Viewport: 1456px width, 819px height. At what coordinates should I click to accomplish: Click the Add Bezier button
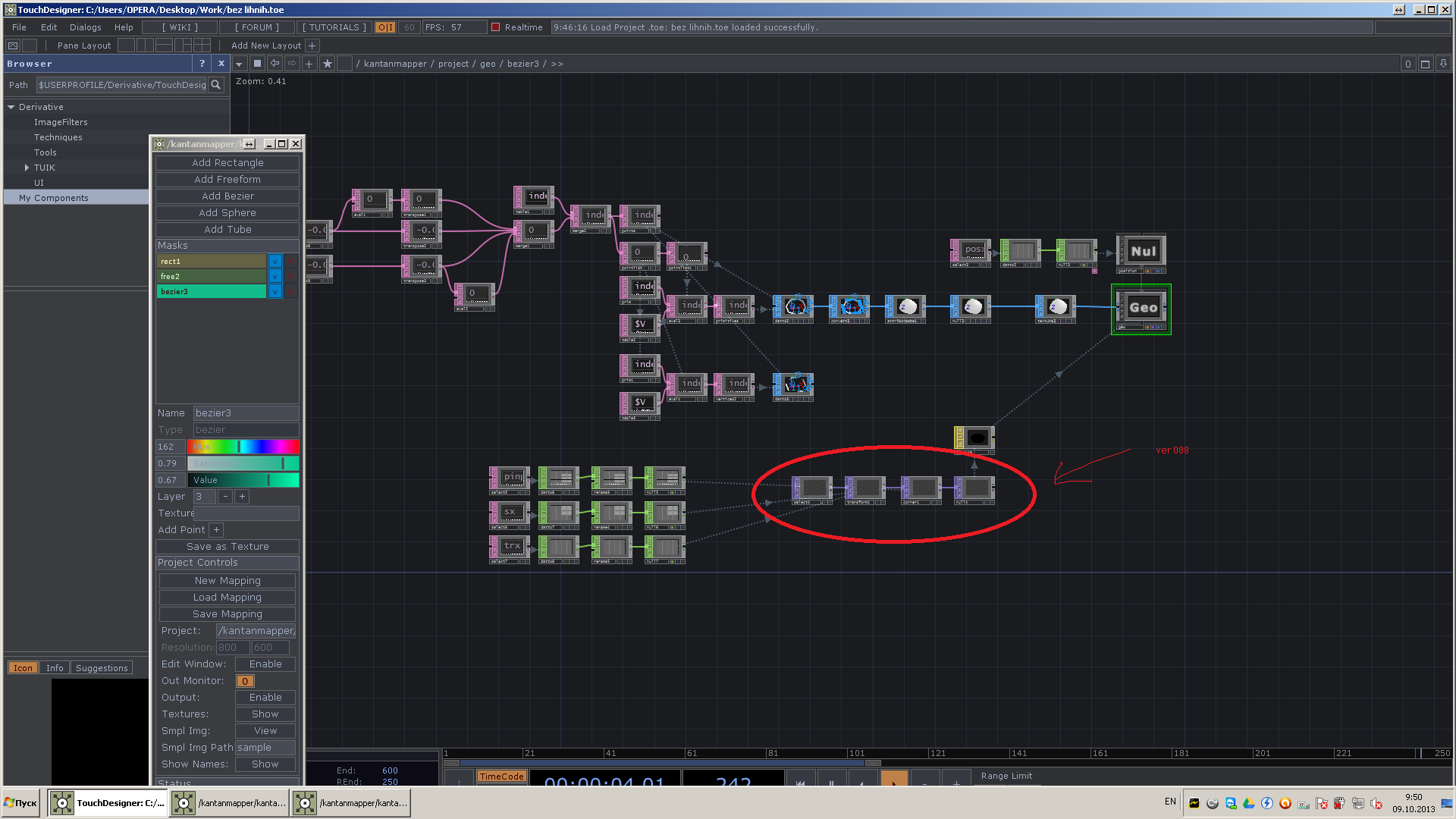[227, 196]
